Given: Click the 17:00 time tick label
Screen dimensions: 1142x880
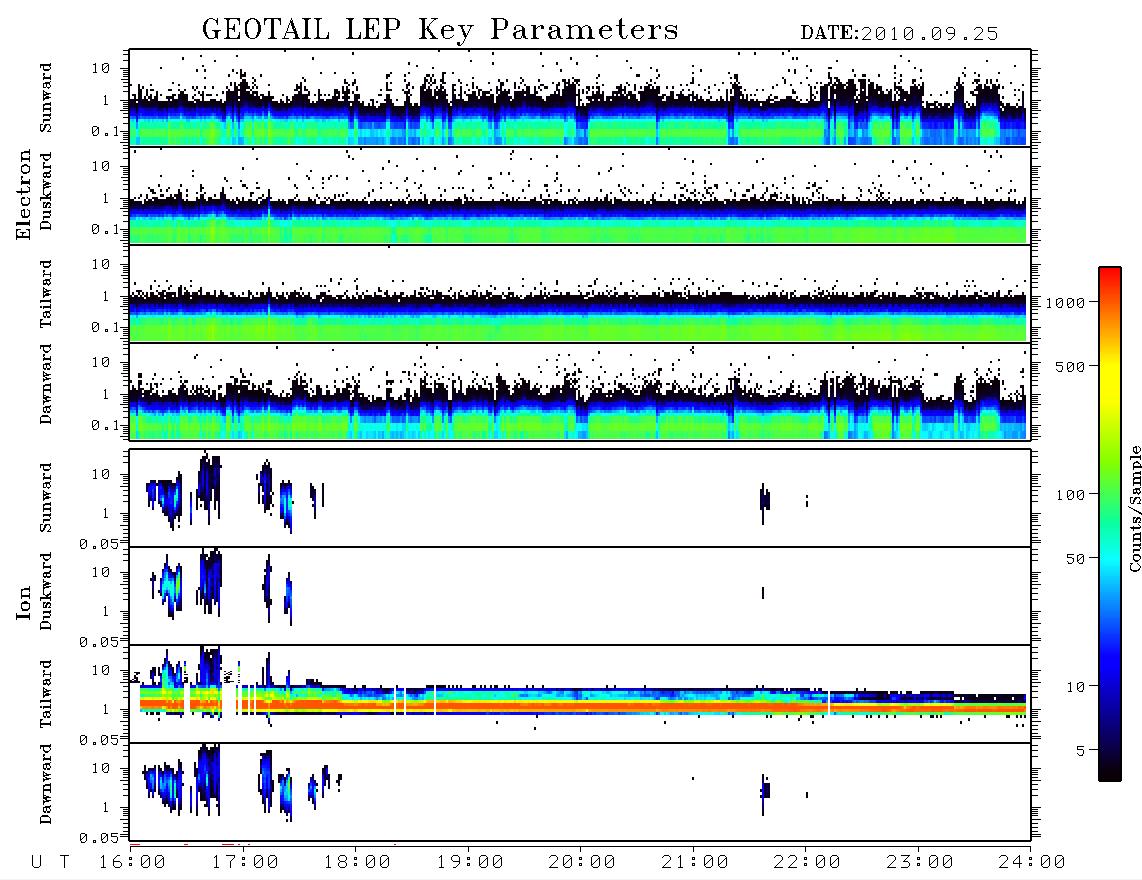Looking at the screenshot, I should 245,862.
